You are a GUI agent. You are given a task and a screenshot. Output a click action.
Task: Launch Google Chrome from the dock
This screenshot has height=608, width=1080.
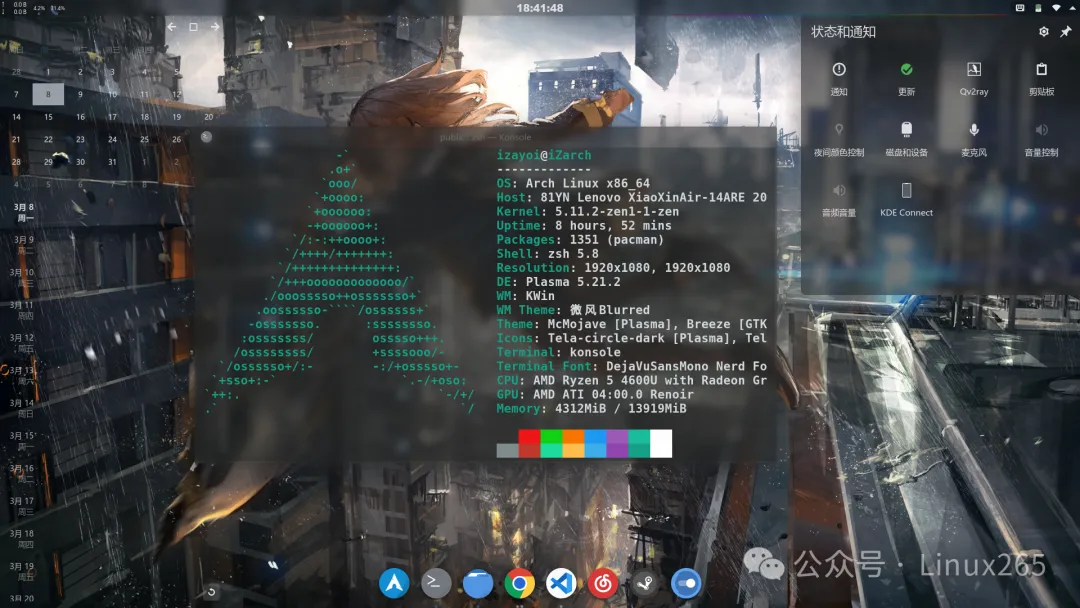click(x=519, y=584)
